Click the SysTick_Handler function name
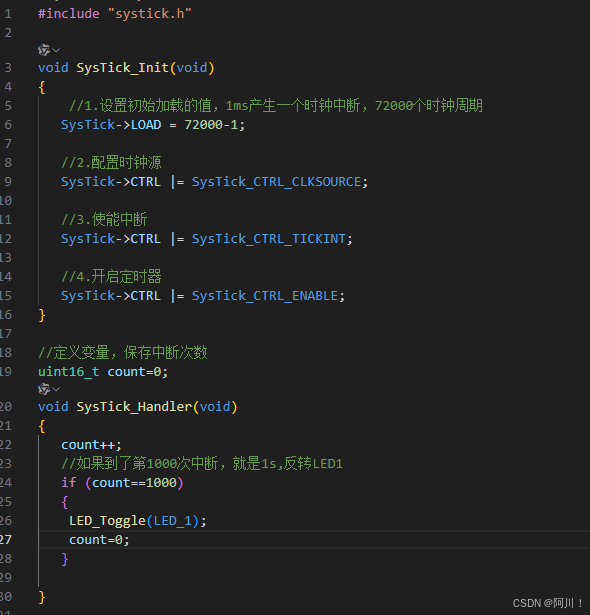Screen dimensions: 590x615 (x=134, y=407)
